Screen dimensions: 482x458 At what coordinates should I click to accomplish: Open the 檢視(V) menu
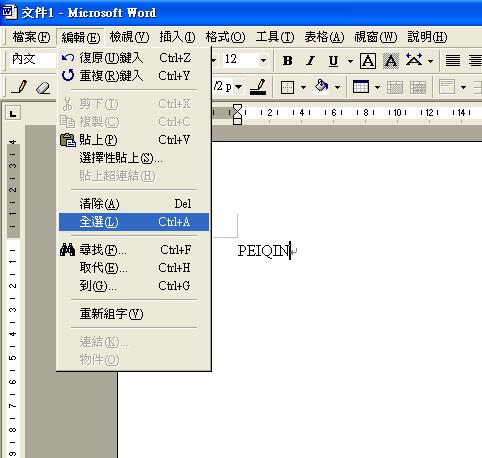tap(129, 37)
